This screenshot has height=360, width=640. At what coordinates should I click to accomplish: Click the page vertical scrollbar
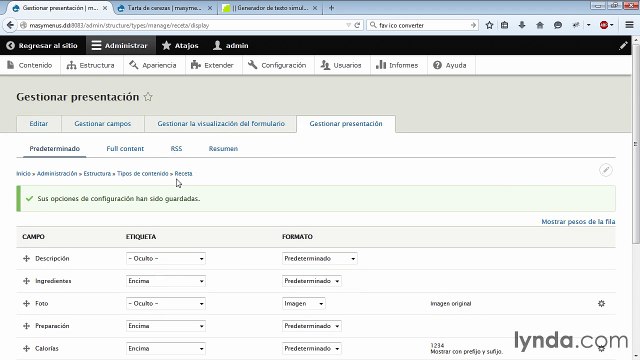point(636,143)
